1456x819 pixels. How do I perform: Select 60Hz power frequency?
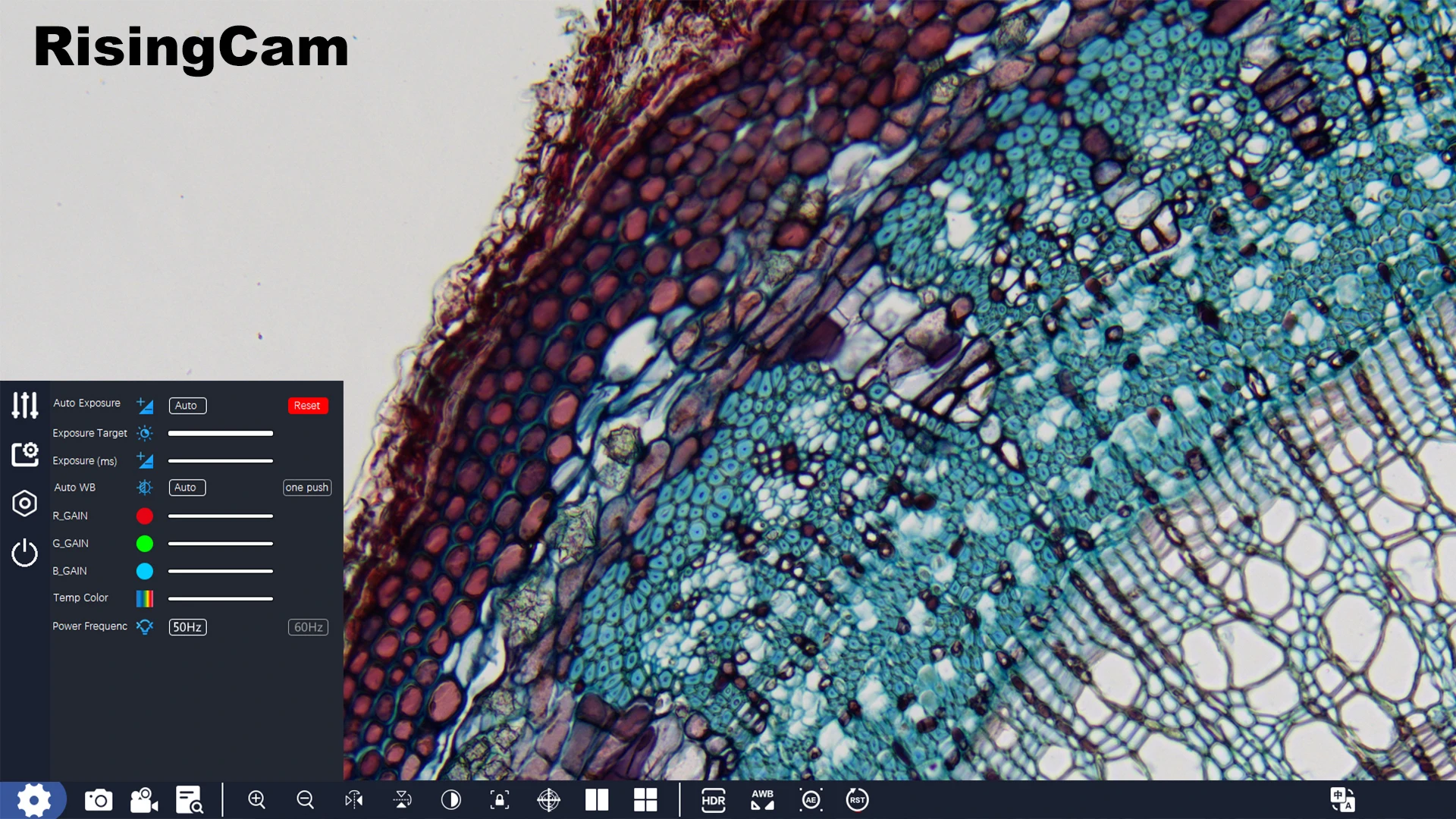pyautogui.click(x=308, y=627)
